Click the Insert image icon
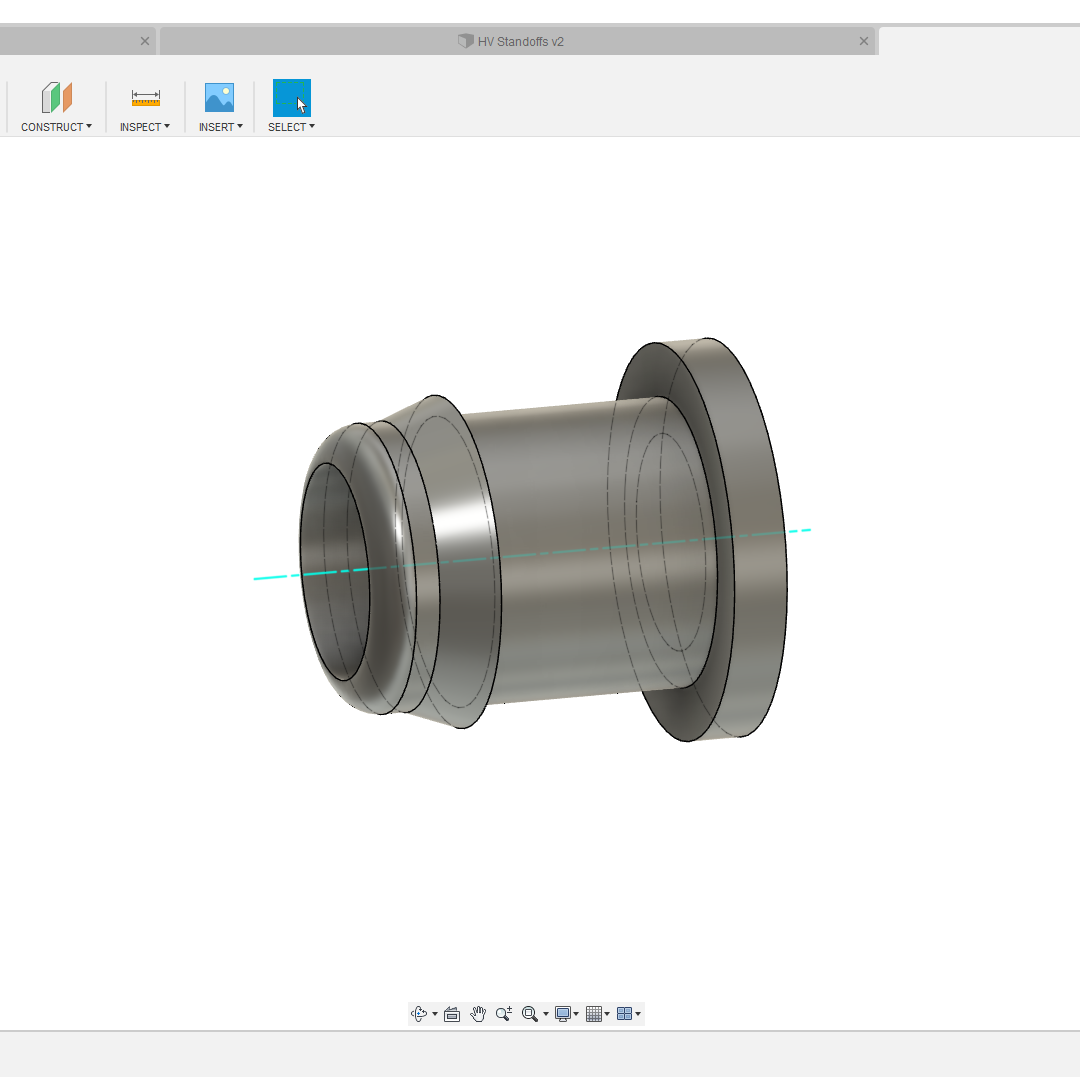The width and height of the screenshot is (1080, 1077). (219, 98)
